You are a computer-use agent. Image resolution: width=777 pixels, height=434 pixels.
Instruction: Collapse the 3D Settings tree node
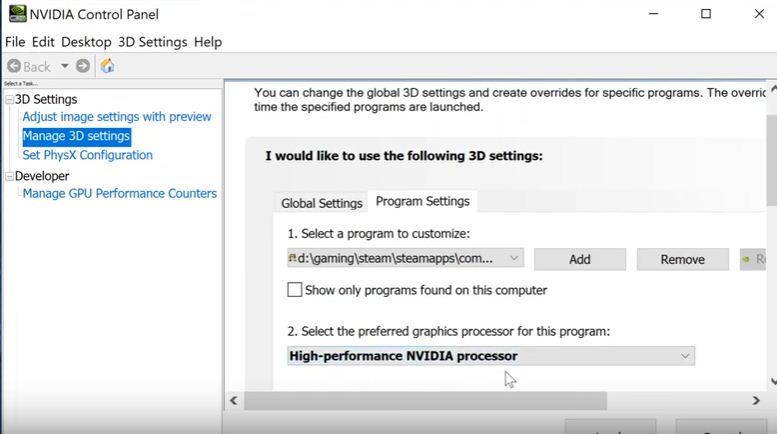9,99
